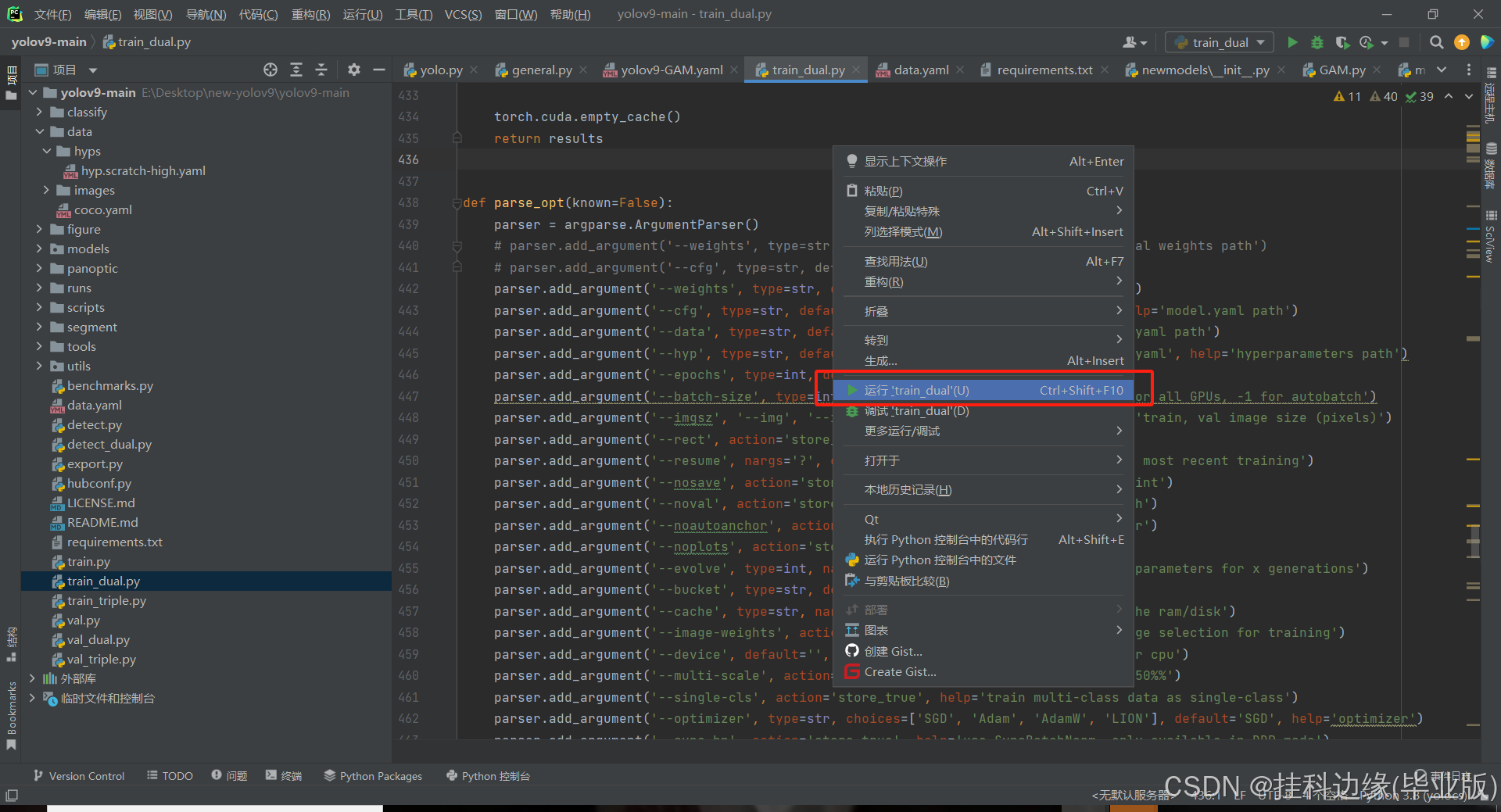Open the 重构(R) menu
This screenshot has height=812, width=1501.
click(x=310, y=15)
